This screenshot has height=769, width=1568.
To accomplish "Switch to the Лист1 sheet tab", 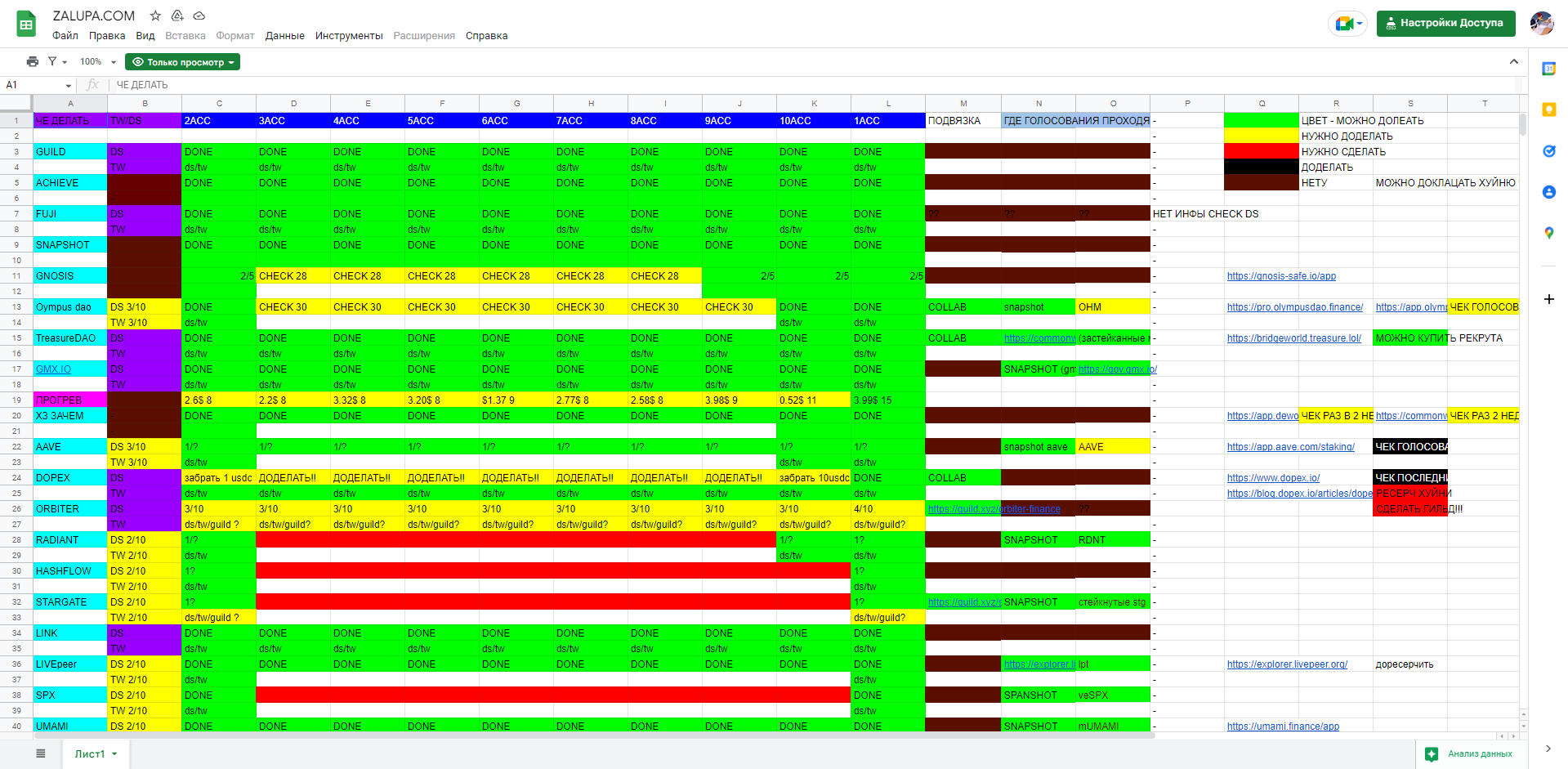I will point(96,753).
